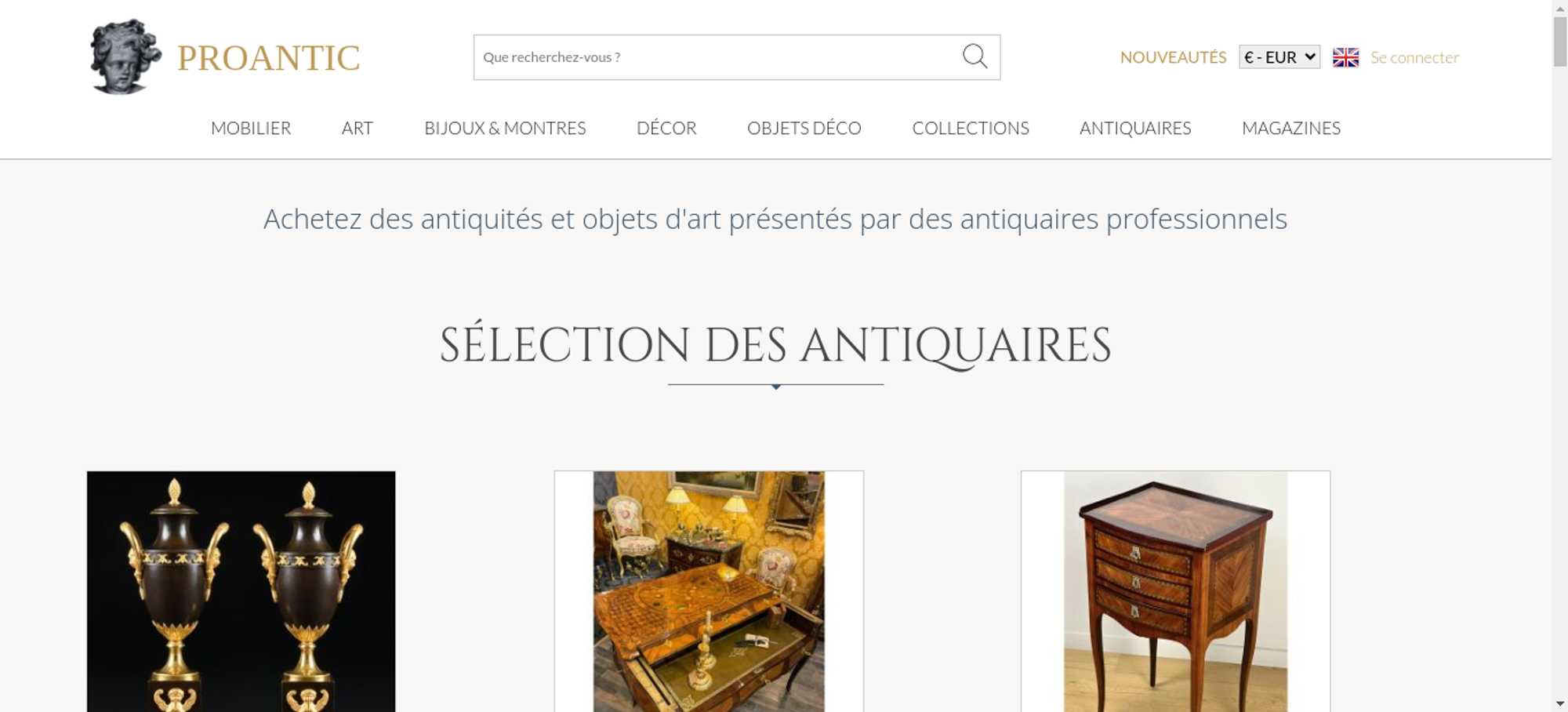
Task: Click the NOUVEAUTÉS link
Action: tap(1173, 57)
